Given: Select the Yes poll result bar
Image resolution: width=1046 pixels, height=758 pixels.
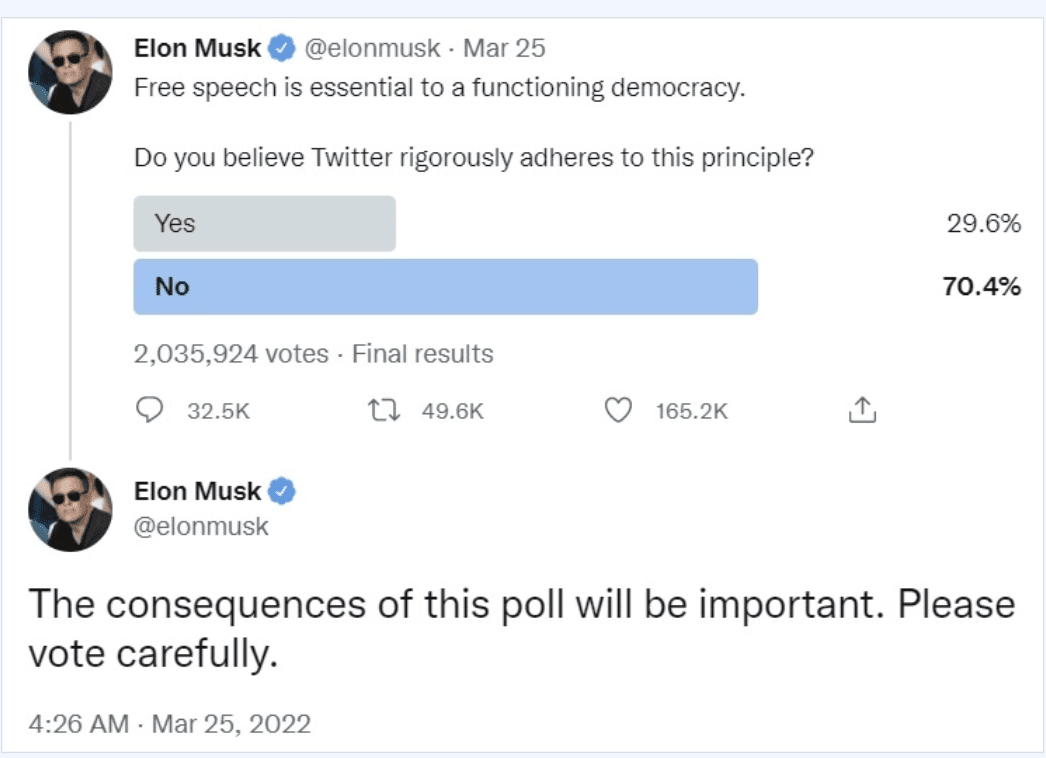Looking at the screenshot, I should pyautogui.click(x=265, y=223).
